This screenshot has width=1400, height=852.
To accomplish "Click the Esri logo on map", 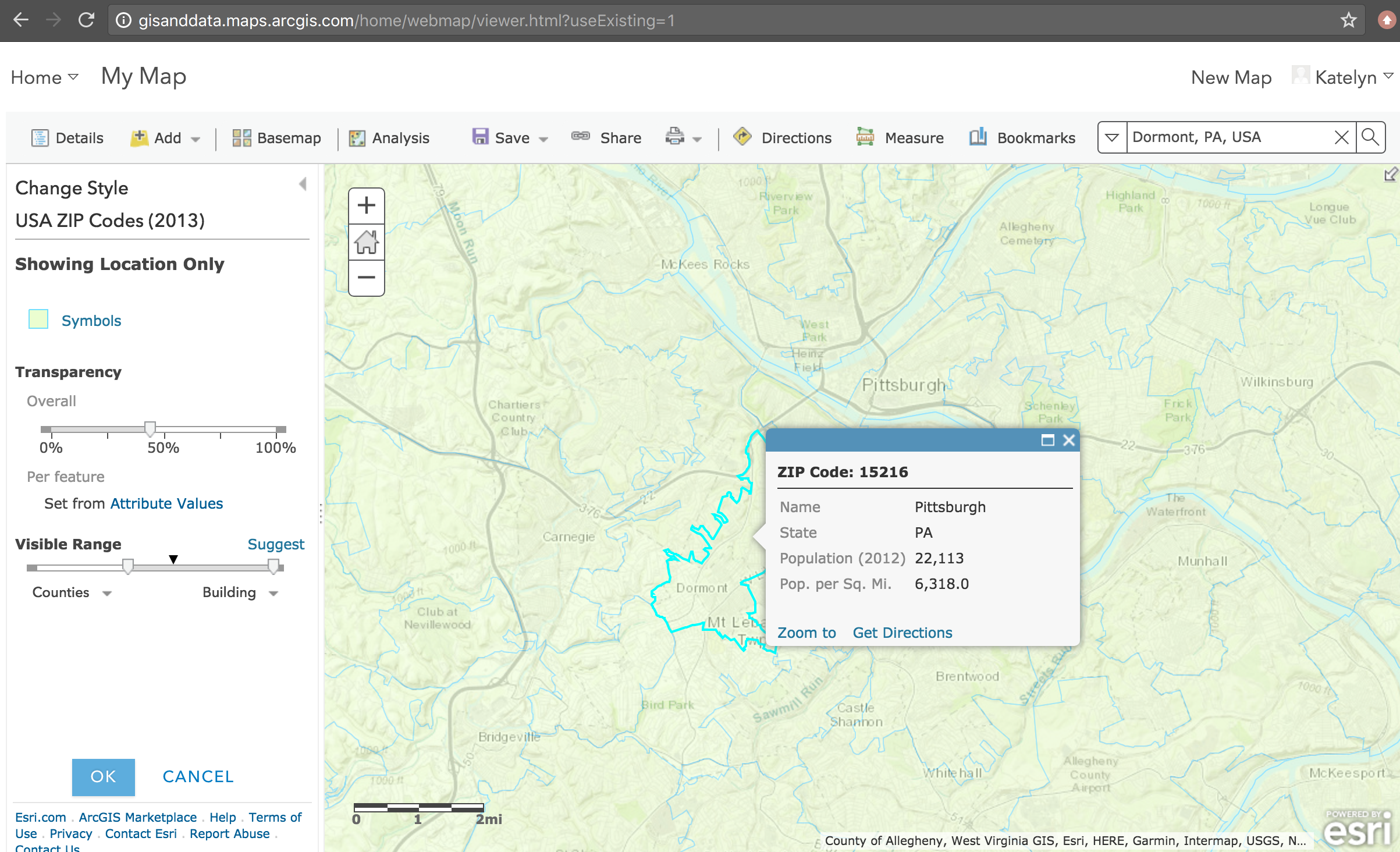I will (1358, 828).
